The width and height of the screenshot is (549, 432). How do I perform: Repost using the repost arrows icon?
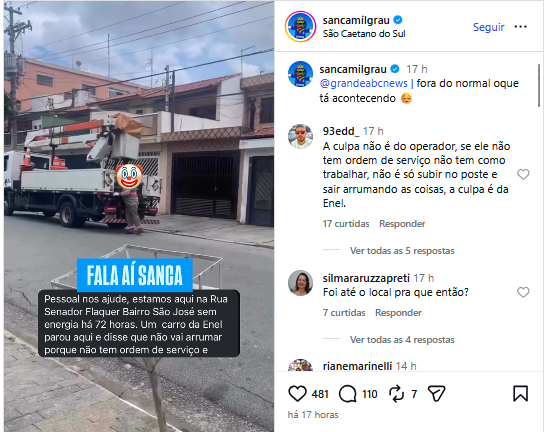tap(396, 394)
